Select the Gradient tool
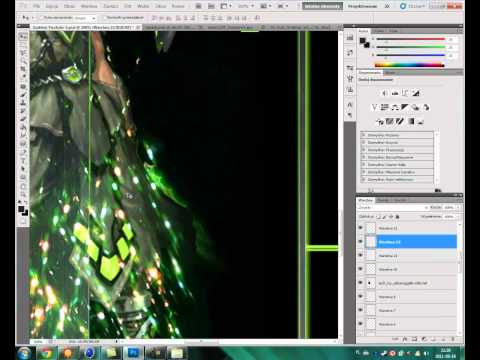This screenshot has width=480, height=360. [x=23, y=127]
